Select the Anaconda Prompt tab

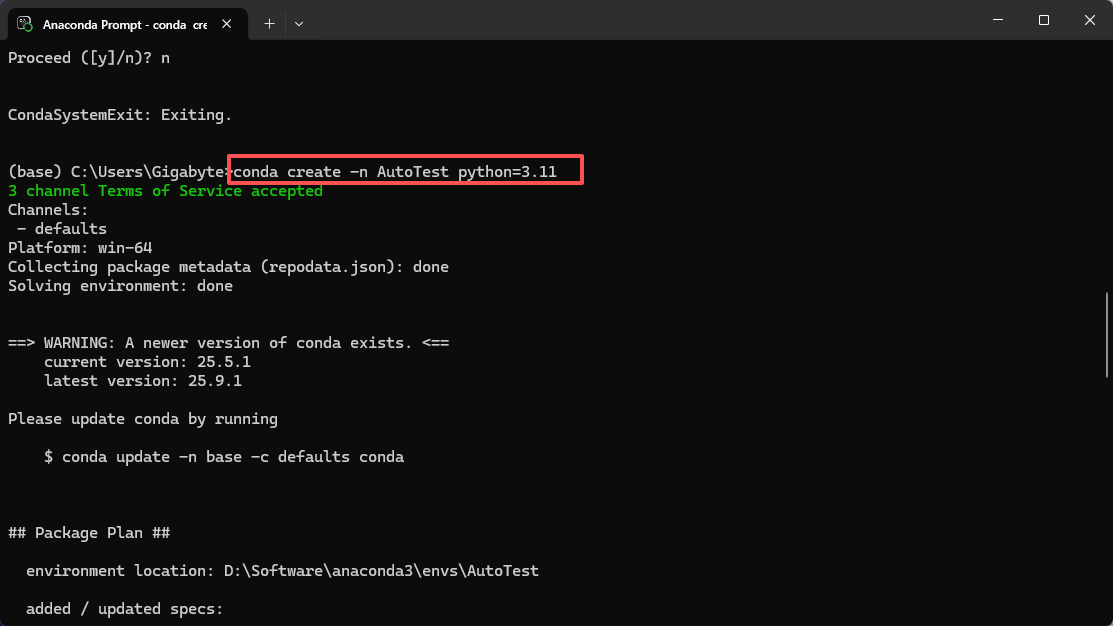(x=128, y=24)
